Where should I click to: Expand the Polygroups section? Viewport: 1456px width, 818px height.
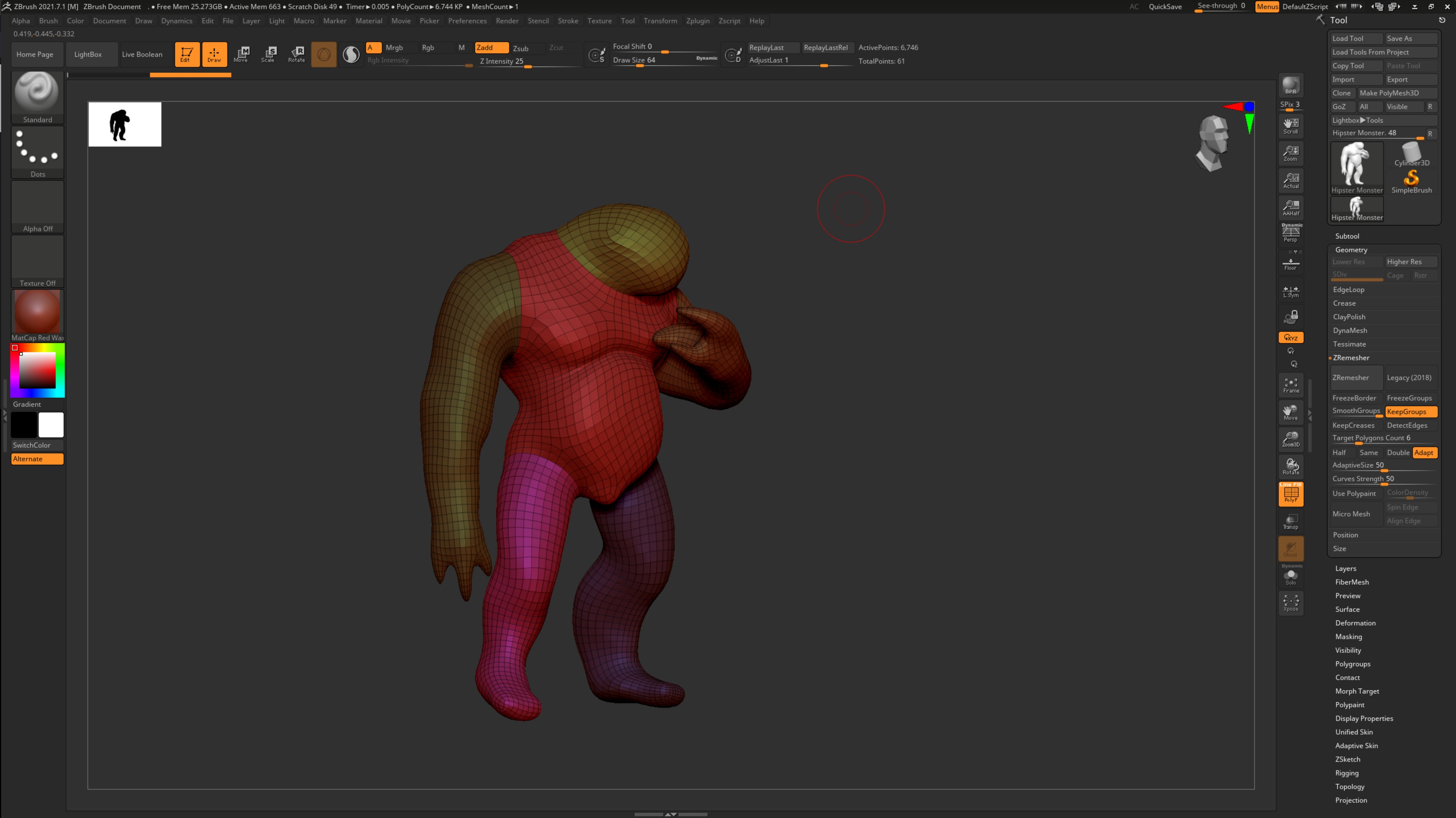(x=1353, y=664)
